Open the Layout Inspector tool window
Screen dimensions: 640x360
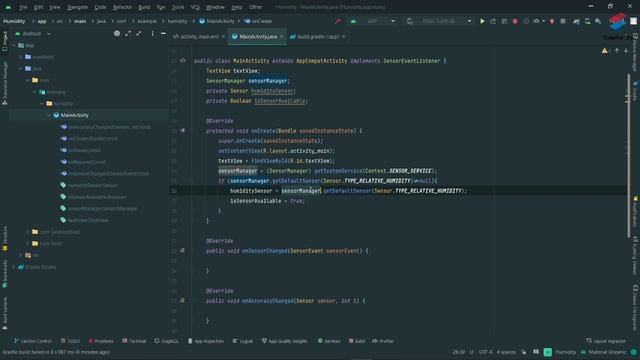click(606, 341)
